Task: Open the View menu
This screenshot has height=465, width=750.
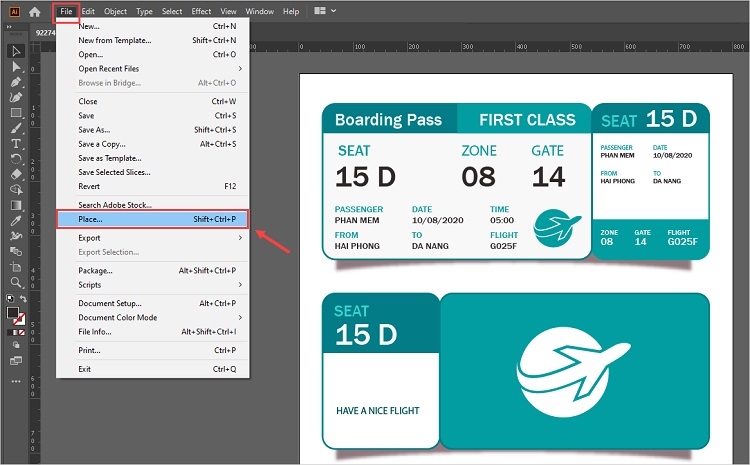Action: point(228,11)
